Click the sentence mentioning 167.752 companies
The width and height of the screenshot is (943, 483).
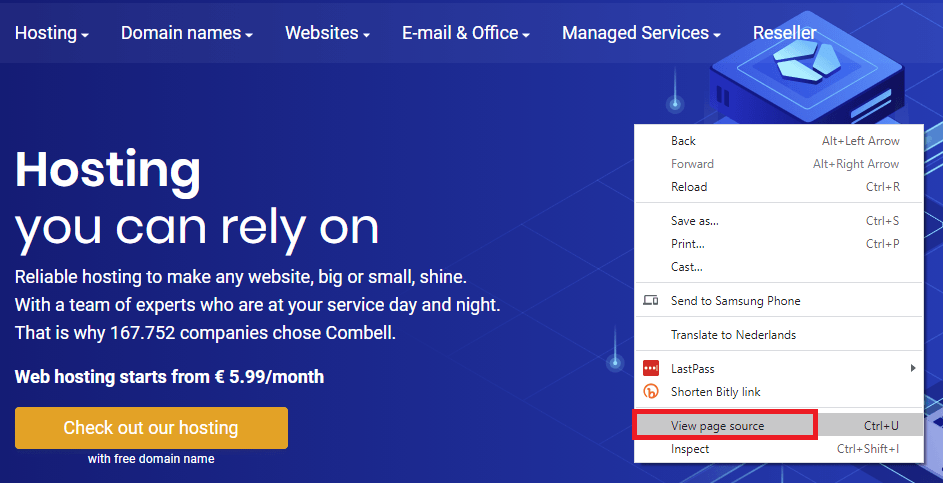click(x=205, y=333)
